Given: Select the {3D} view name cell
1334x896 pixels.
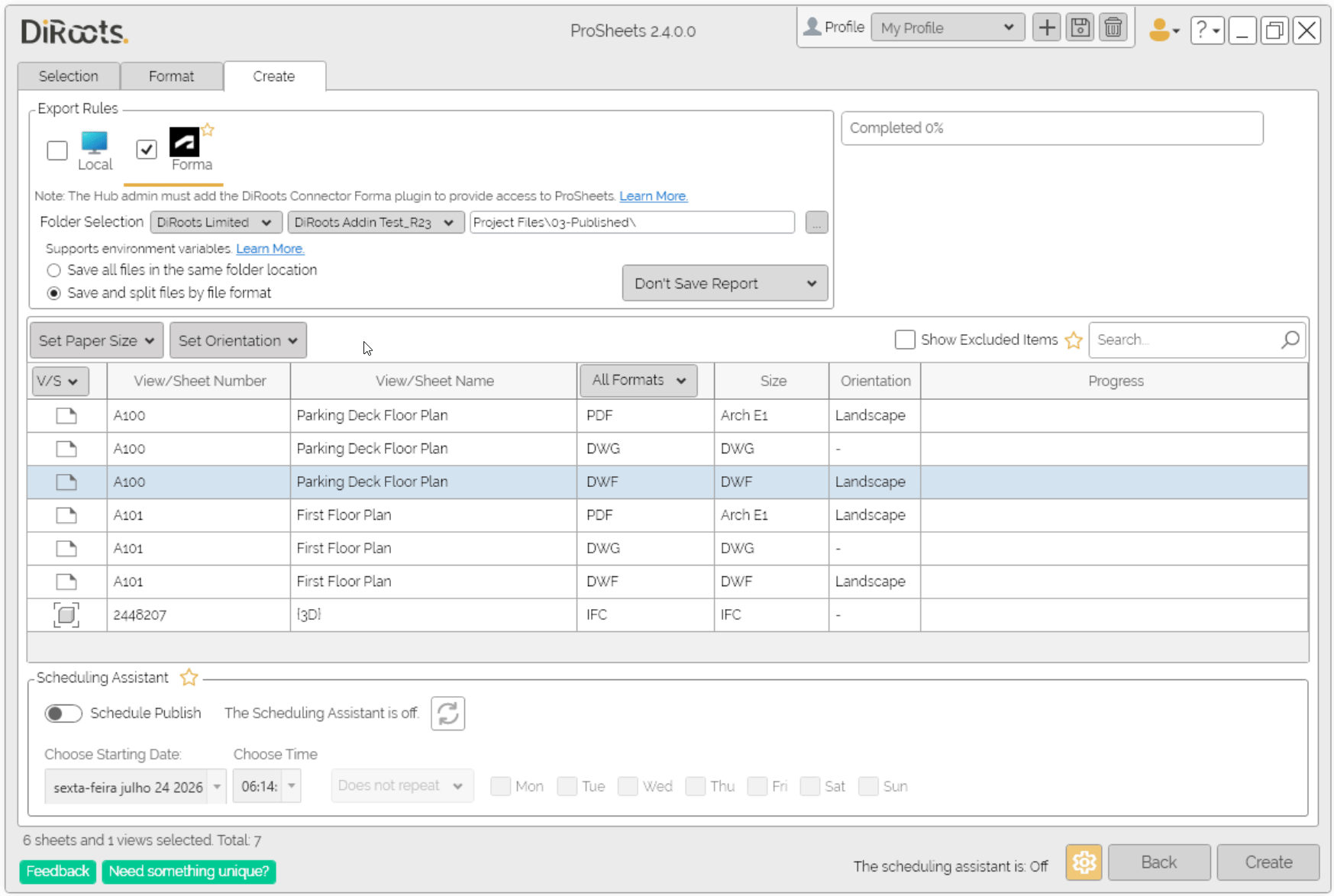Looking at the screenshot, I should coord(434,615).
